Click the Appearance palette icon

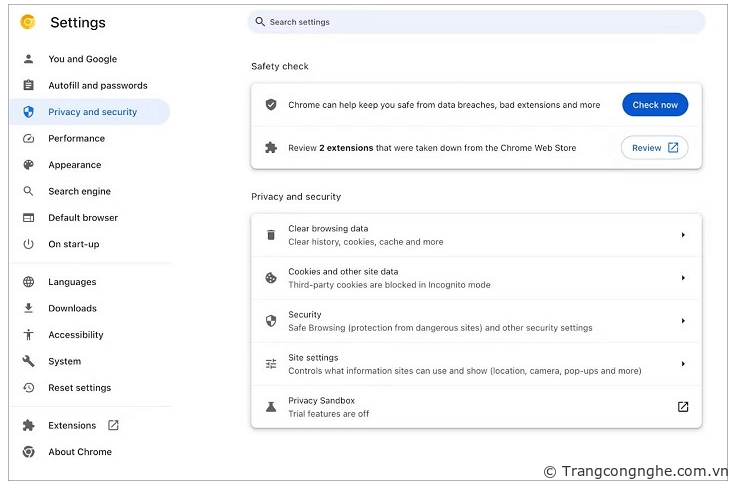pyautogui.click(x=28, y=165)
